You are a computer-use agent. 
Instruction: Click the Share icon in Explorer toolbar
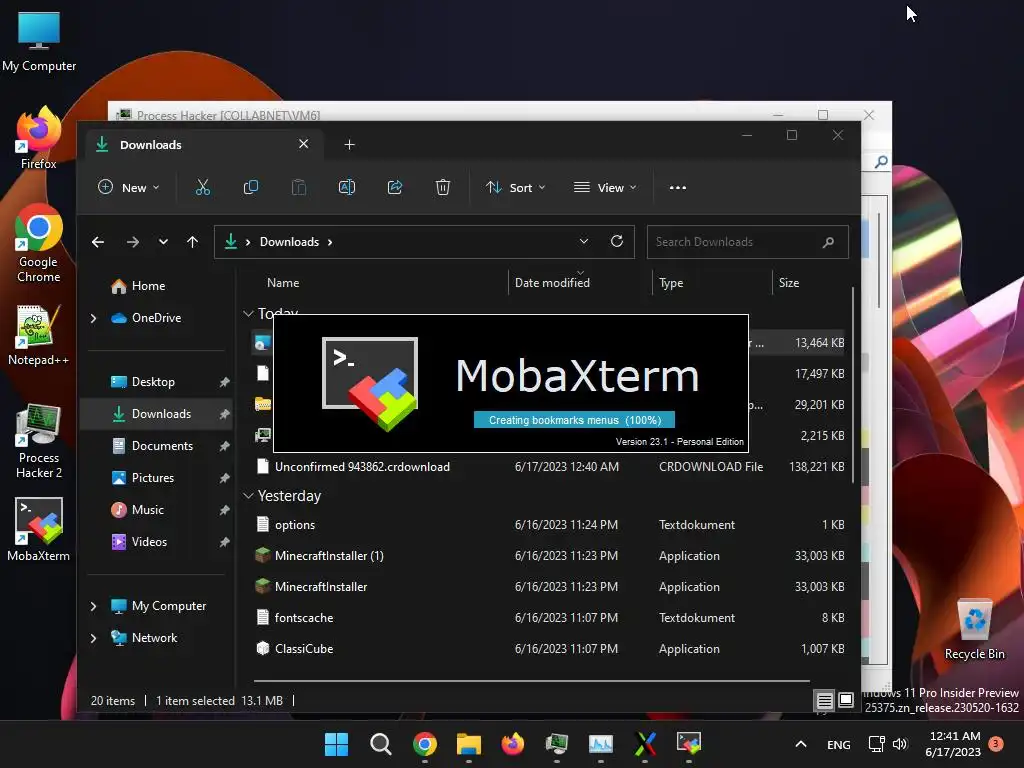click(x=394, y=187)
